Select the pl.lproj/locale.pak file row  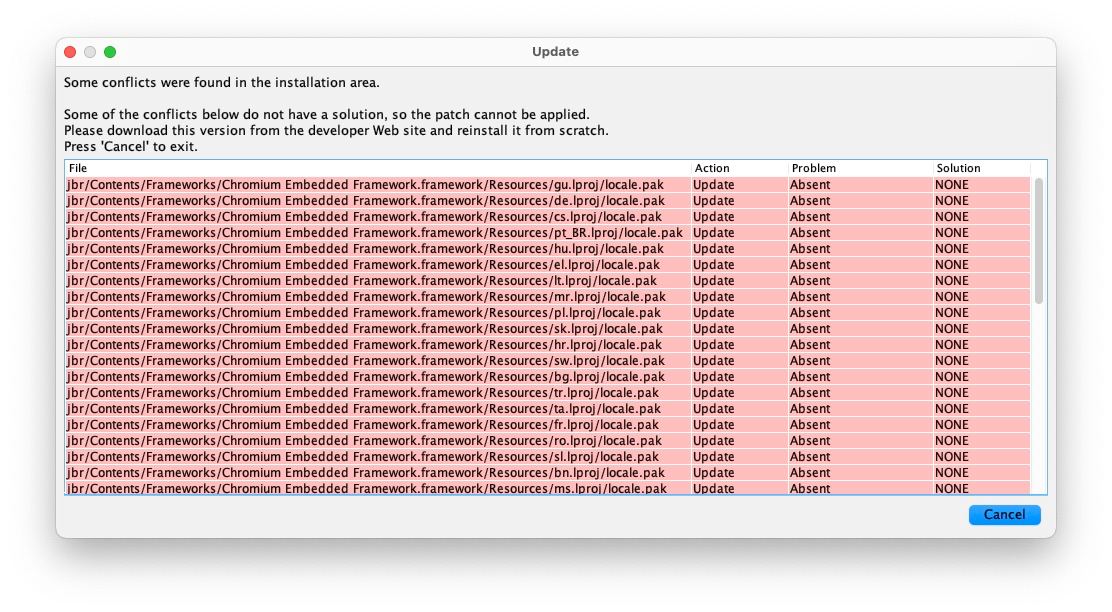[x=547, y=313]
